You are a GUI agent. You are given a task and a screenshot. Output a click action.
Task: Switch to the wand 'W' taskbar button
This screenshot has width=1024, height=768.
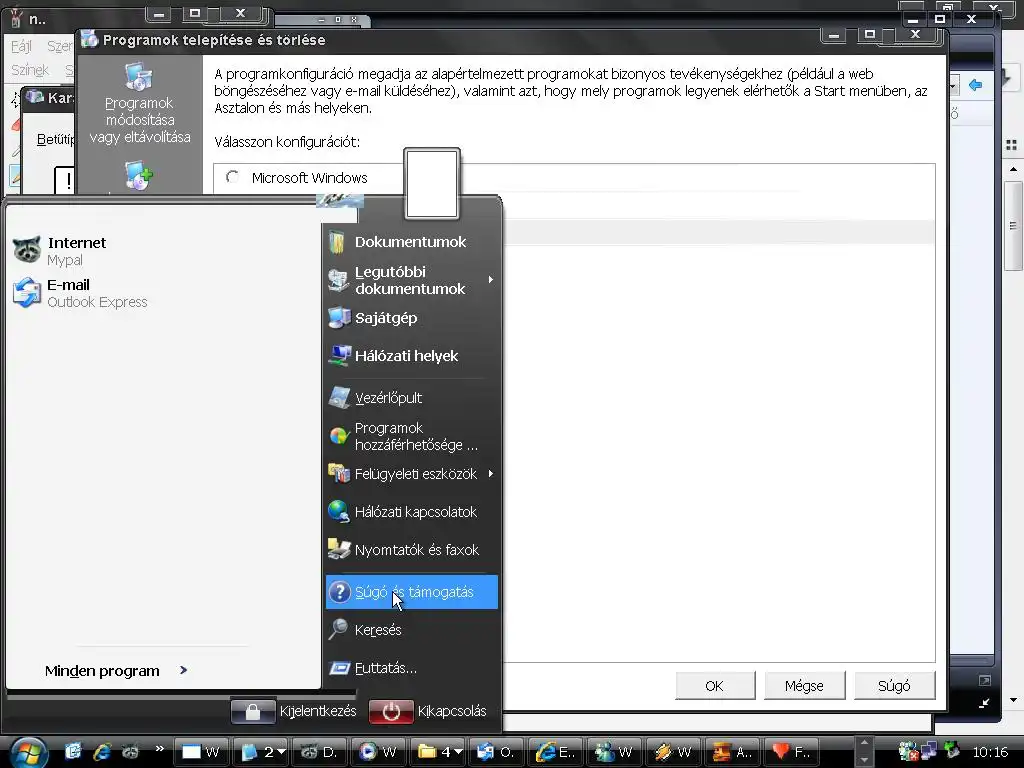click(x=674, y=752)
